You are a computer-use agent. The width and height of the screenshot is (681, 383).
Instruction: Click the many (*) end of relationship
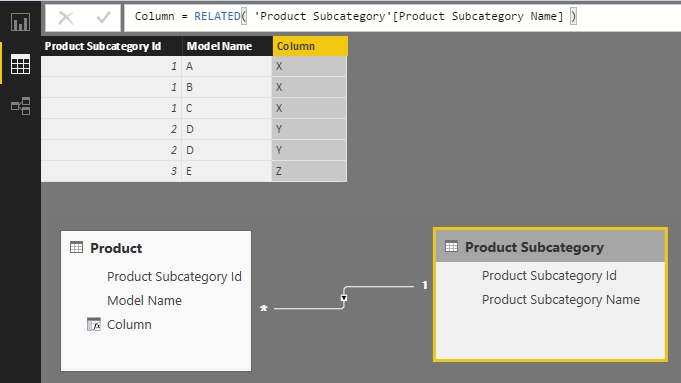click(264, 309)
